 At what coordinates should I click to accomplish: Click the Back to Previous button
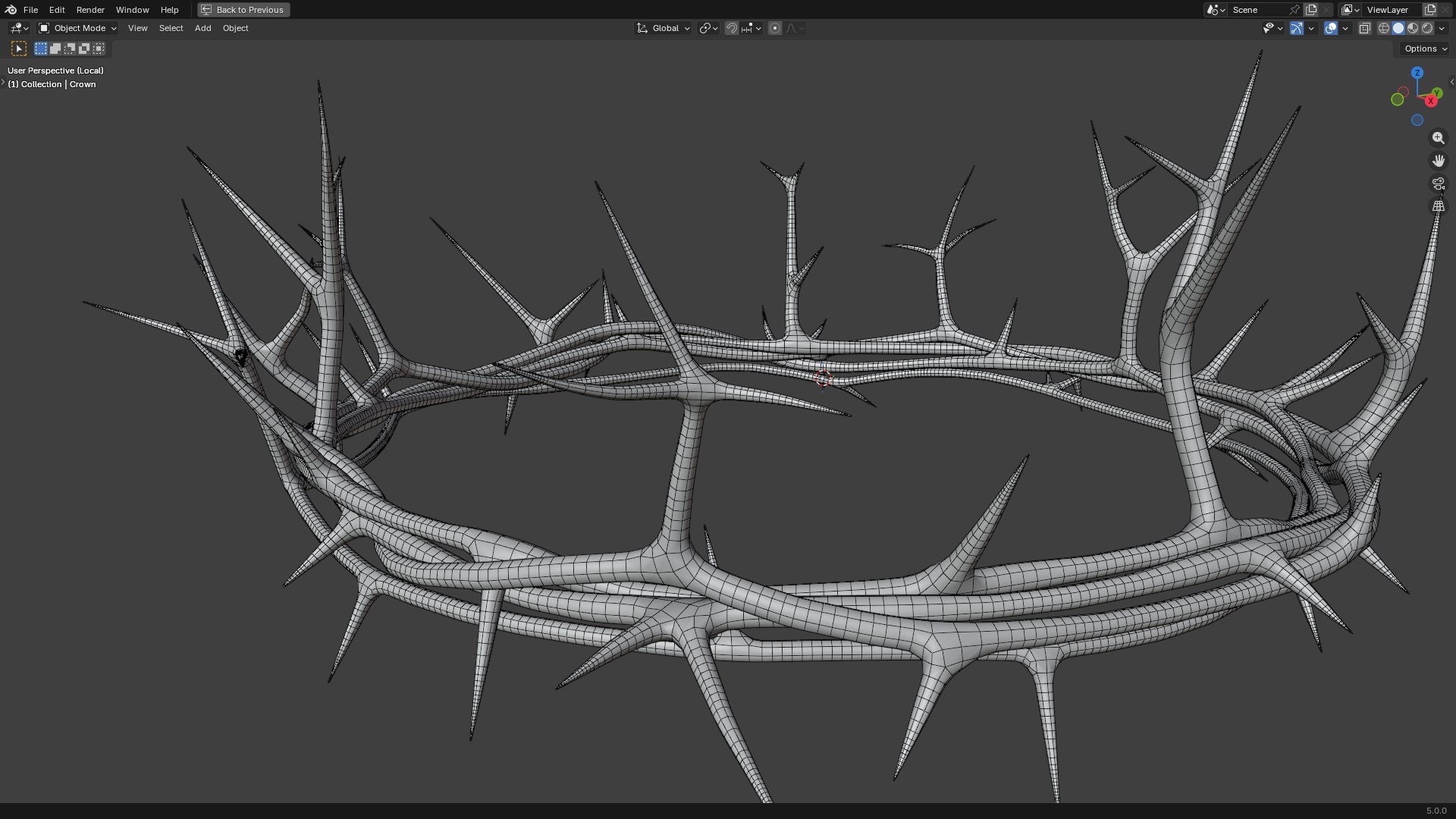[243, 10]
